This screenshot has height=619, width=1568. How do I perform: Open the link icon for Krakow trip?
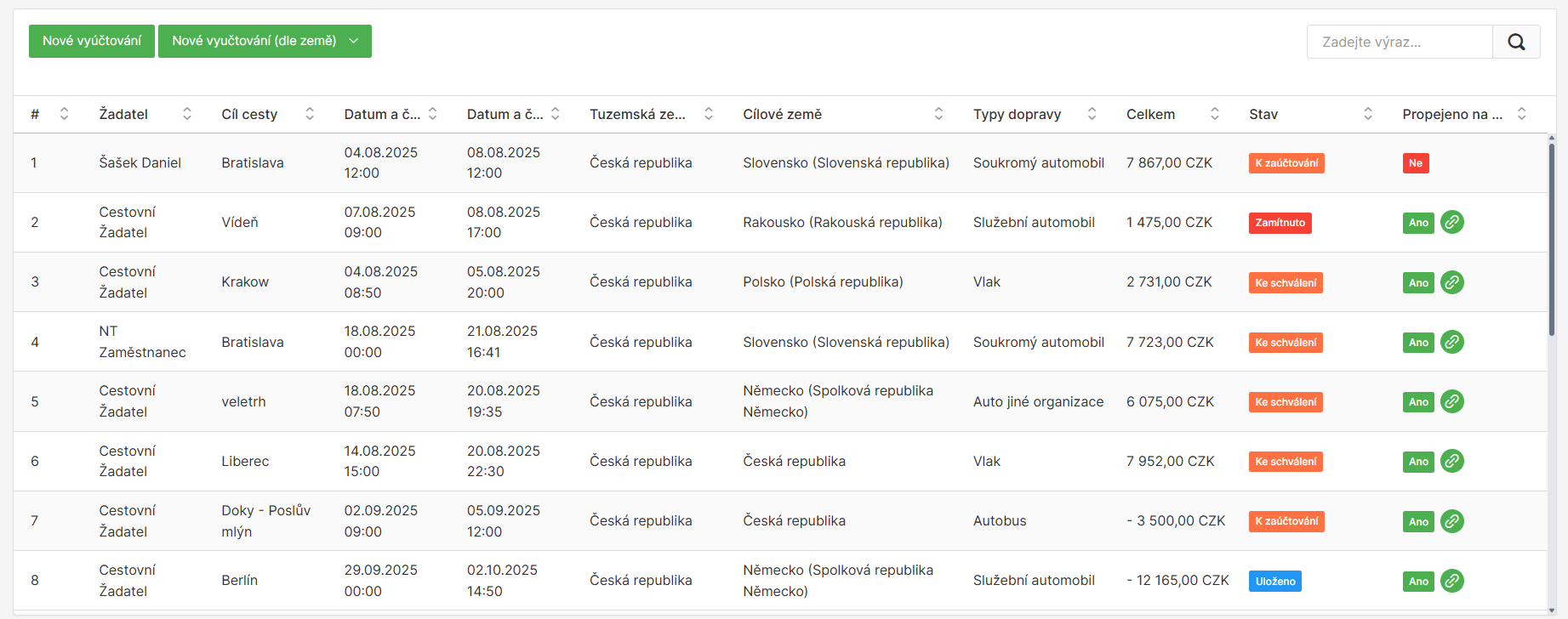pos(1452,282)
